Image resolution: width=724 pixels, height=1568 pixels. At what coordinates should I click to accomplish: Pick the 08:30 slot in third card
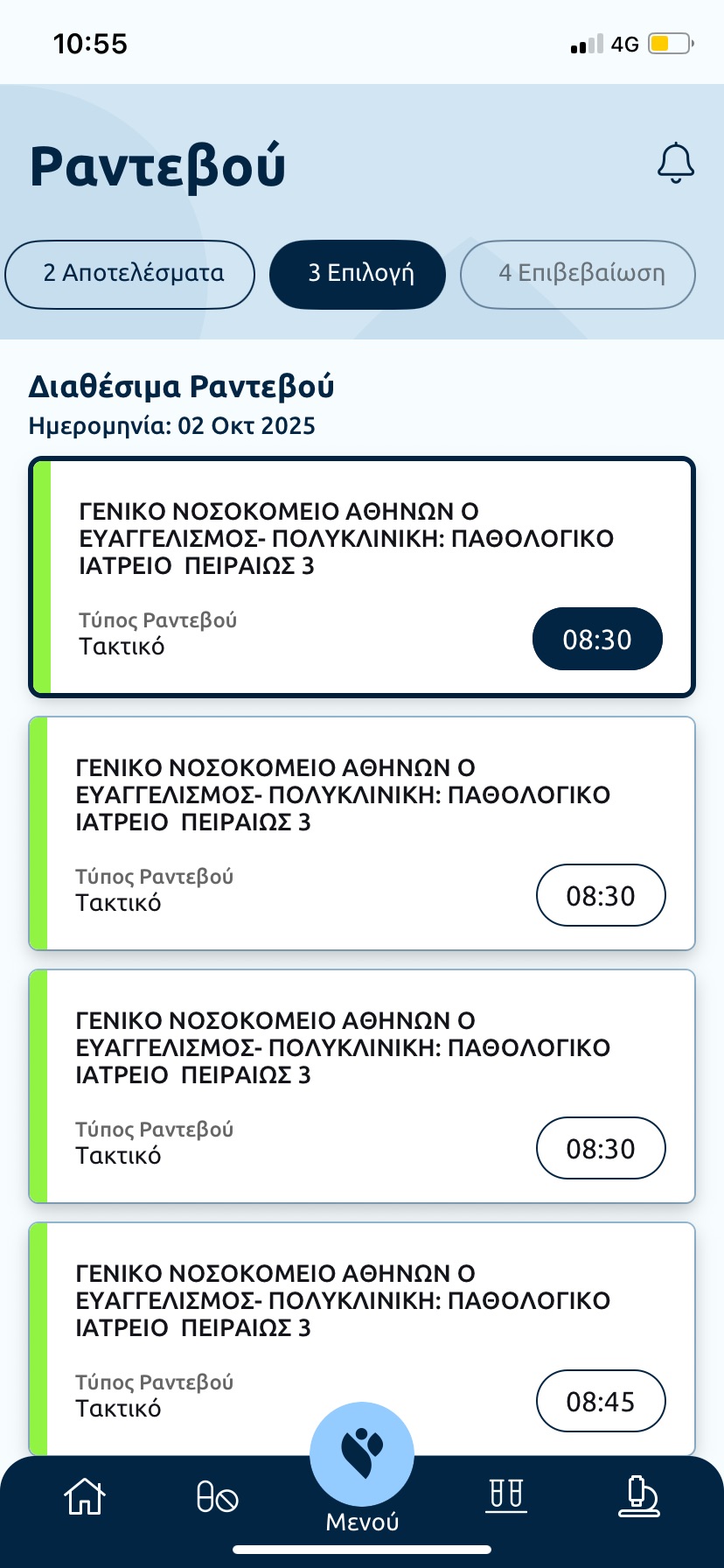601,1148
